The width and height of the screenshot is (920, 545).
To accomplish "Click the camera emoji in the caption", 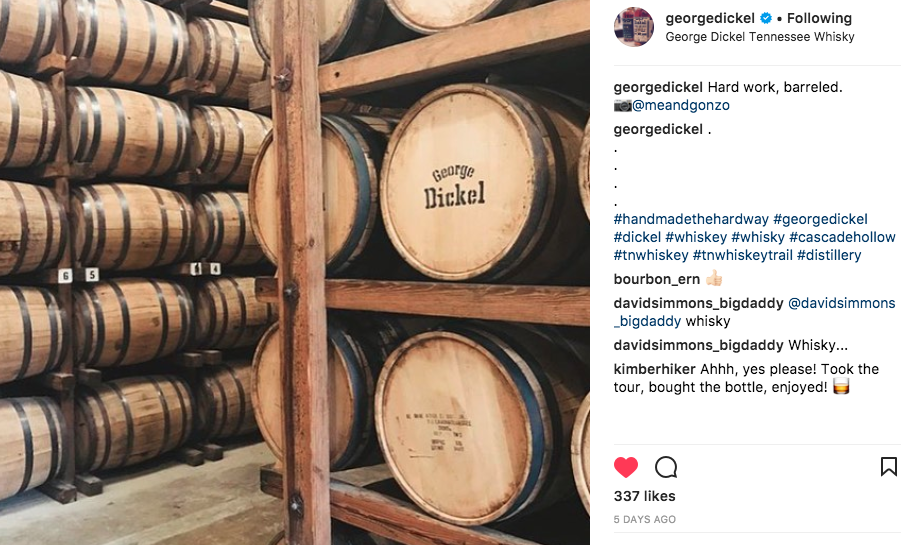I will (x=623, y=106).
